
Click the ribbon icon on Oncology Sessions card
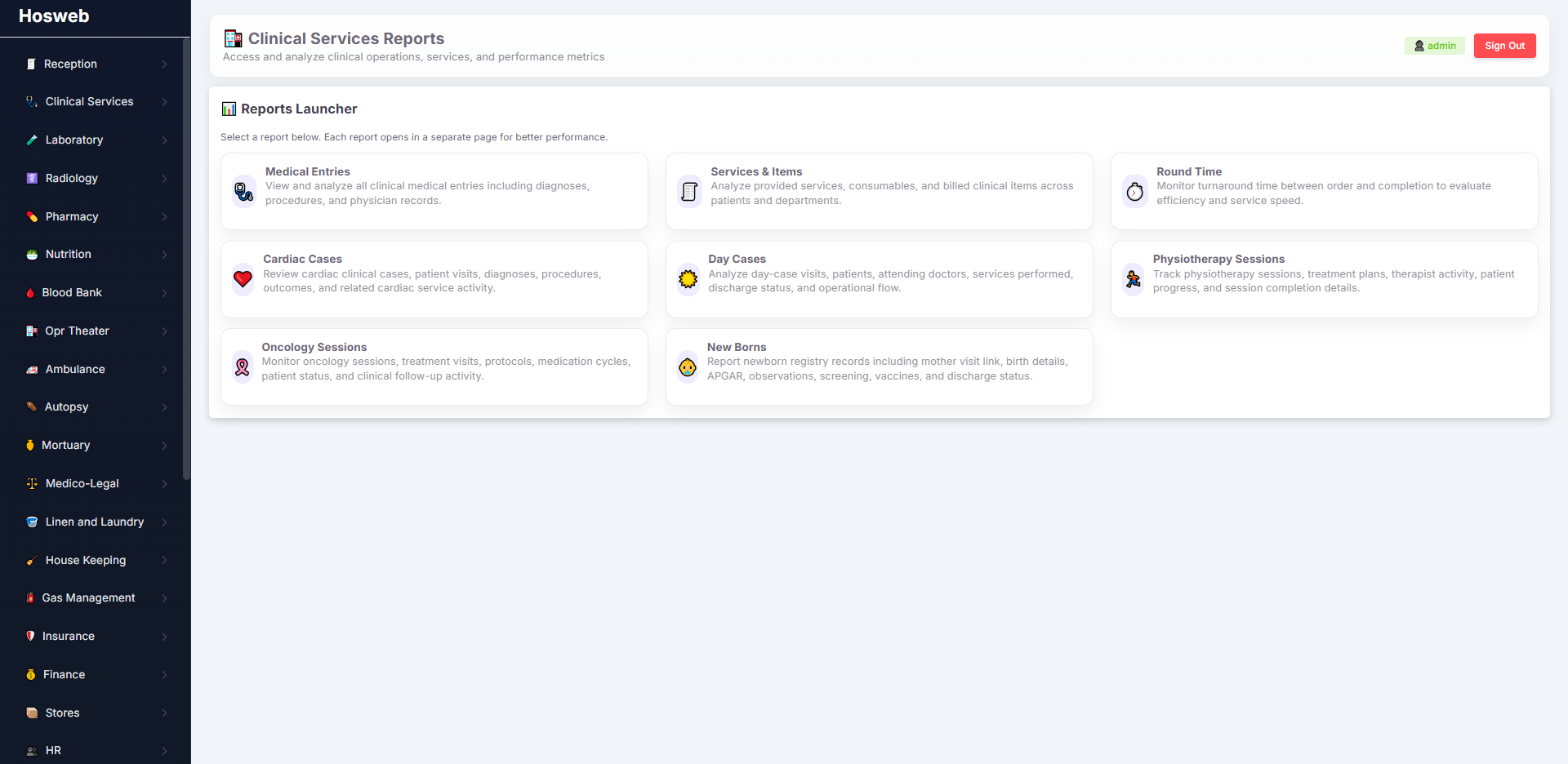[242, 367]
